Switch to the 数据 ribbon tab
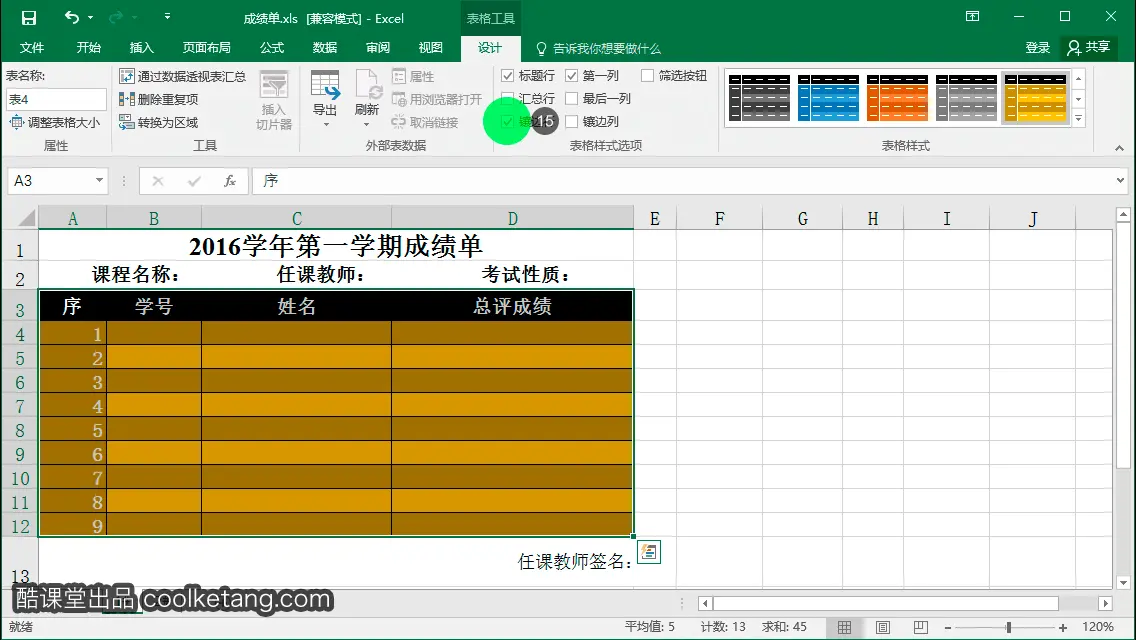1136x640 pixels. pyautogui.click(x=325, y=48)
